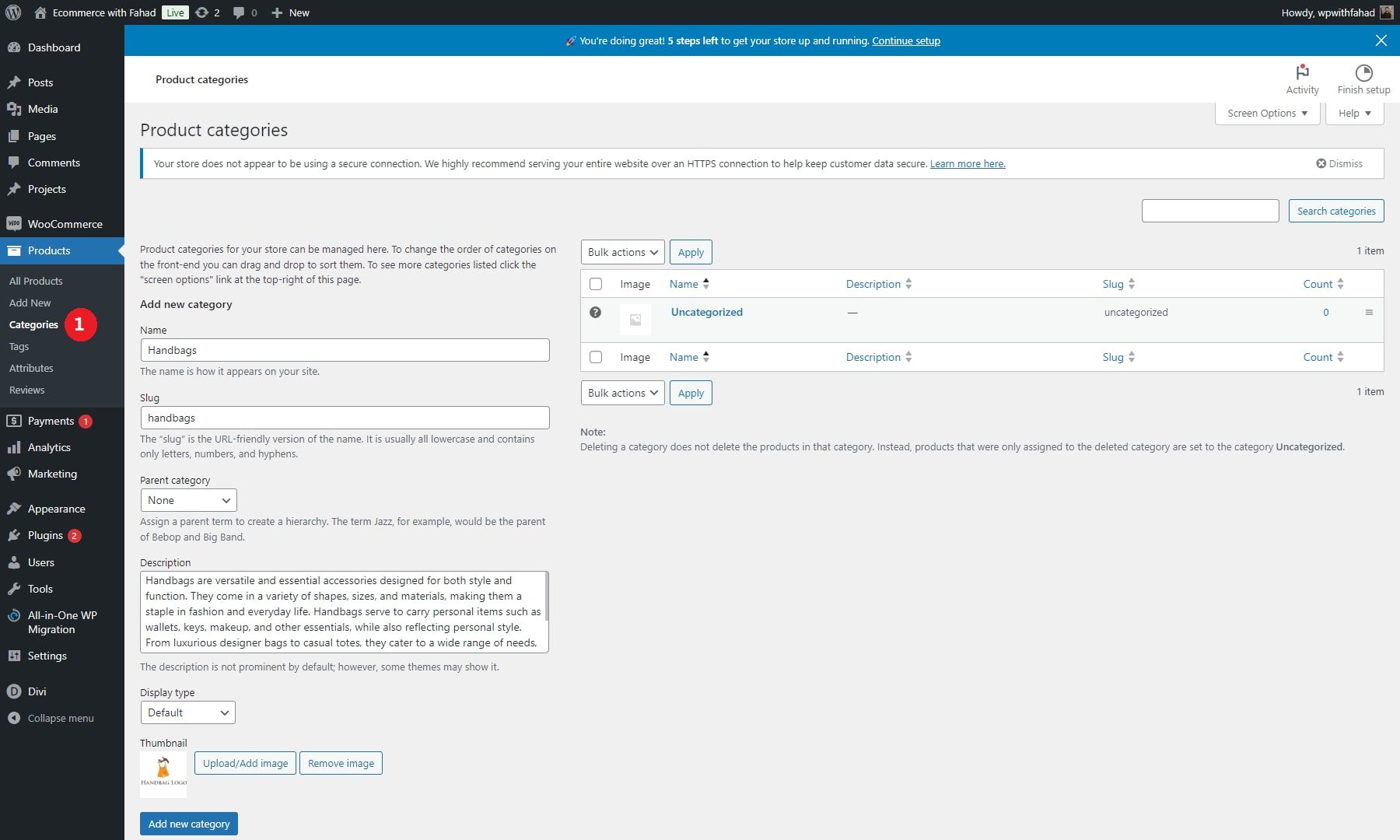The image size is (1400, 840).
Task: Open the Bulk actions dropdown
Action: coord(622,252)
